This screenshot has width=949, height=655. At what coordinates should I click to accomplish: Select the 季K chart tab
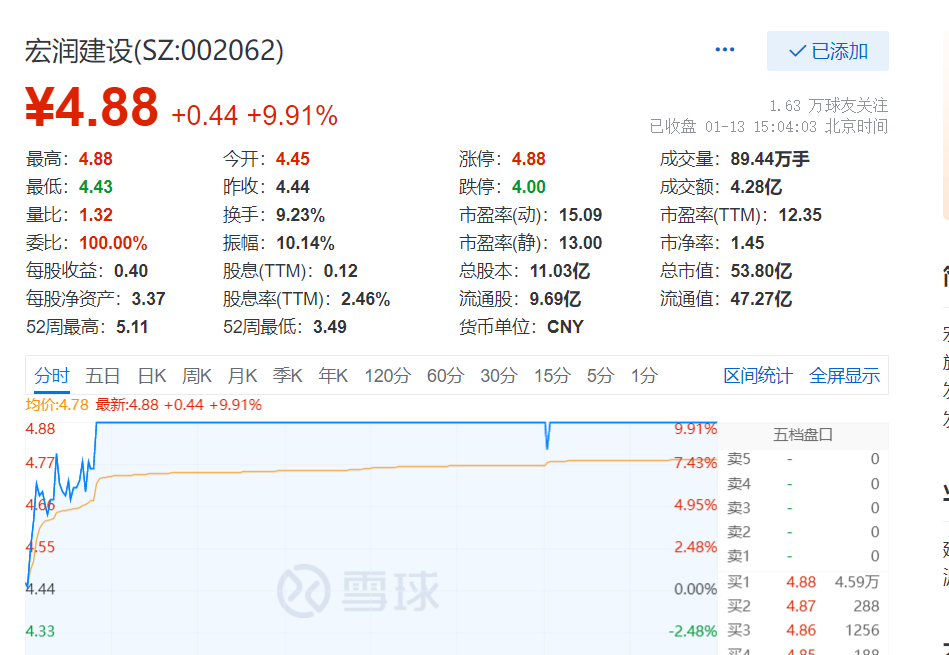(287, 376)
